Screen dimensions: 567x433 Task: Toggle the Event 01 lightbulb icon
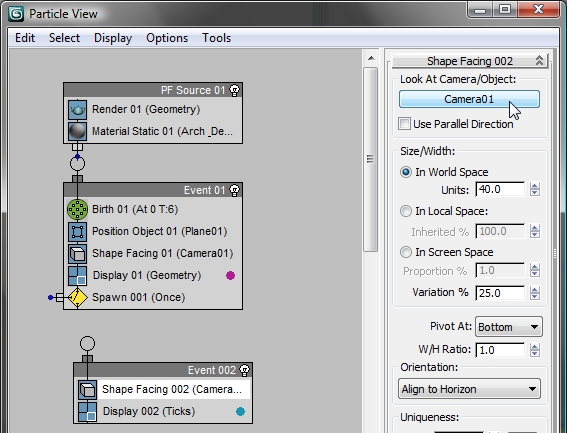point(235,190)
